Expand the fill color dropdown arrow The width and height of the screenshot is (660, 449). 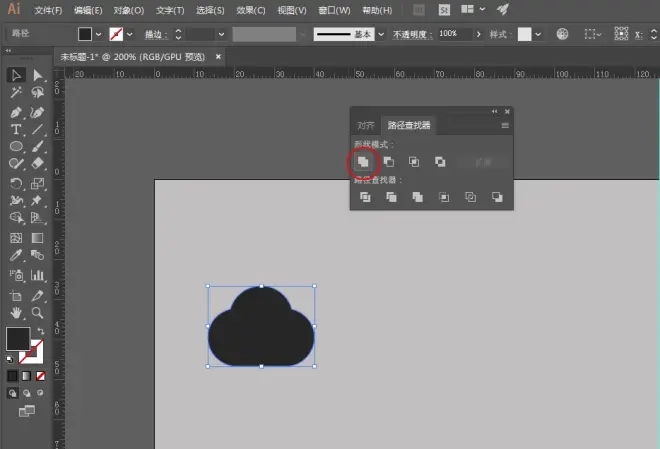pyautogui.click(x=98, y=35)
